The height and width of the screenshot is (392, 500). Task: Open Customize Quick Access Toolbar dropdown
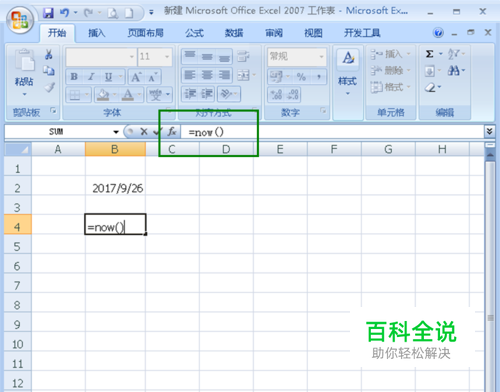[x=151, y=13]
